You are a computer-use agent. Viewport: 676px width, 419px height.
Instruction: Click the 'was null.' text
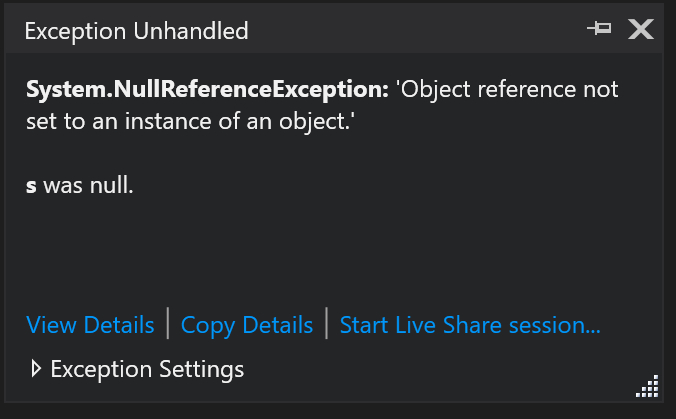click(88, 185)
